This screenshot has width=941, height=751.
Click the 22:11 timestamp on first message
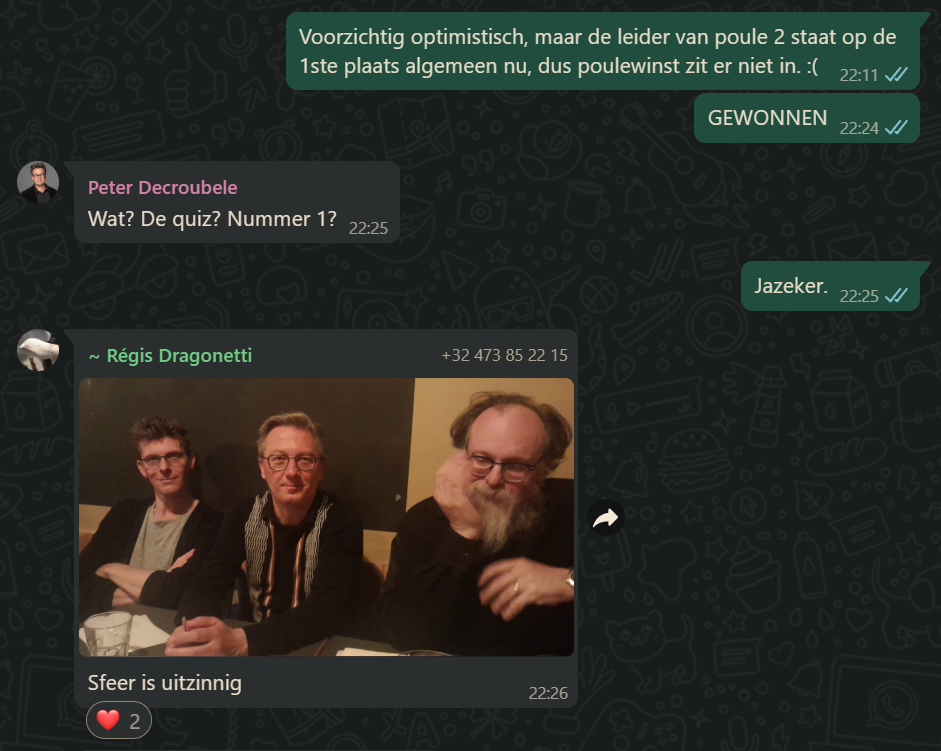(x=859, y=75)
